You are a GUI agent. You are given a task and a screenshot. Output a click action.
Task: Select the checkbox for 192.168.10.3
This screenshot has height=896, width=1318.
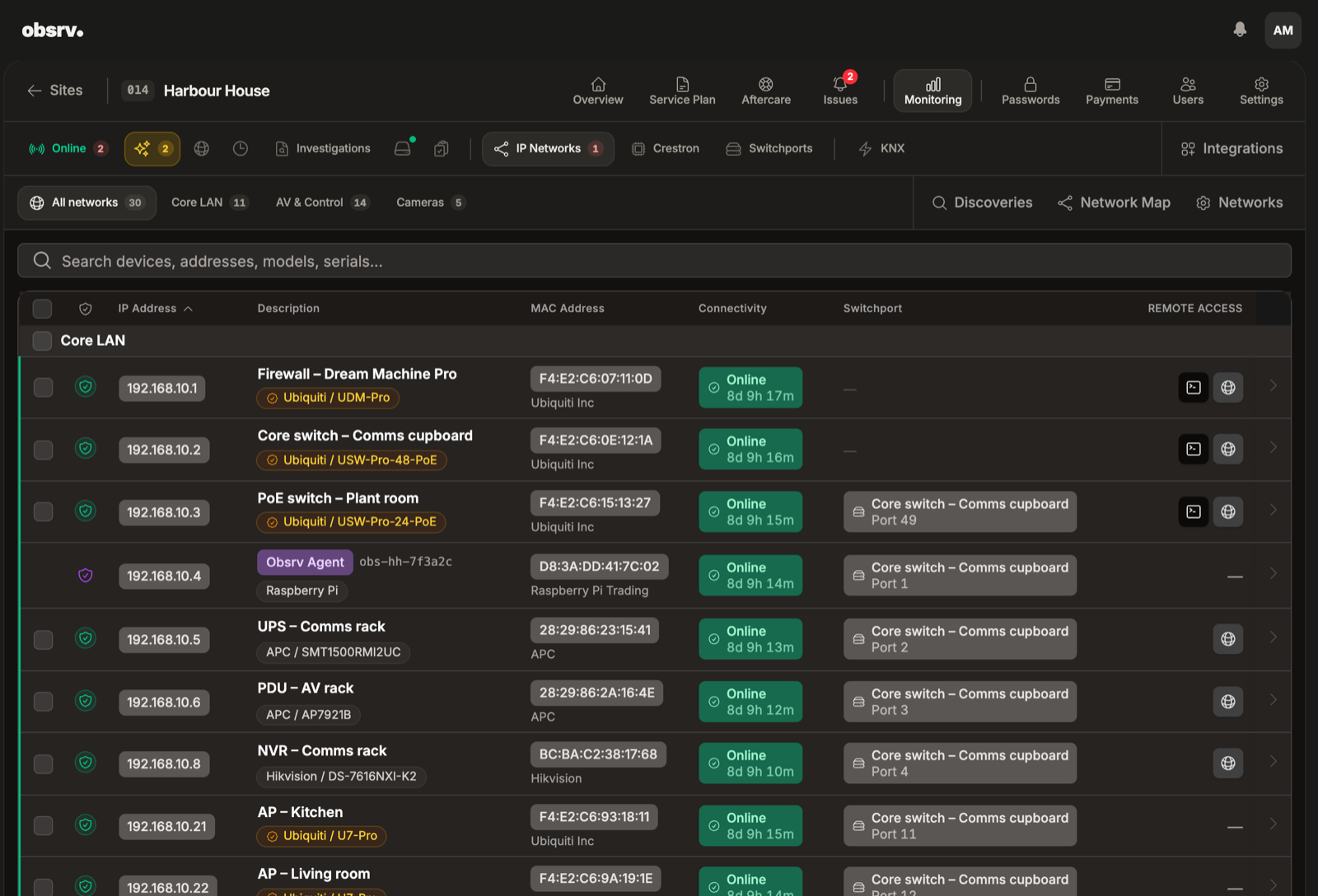(43, 512)
